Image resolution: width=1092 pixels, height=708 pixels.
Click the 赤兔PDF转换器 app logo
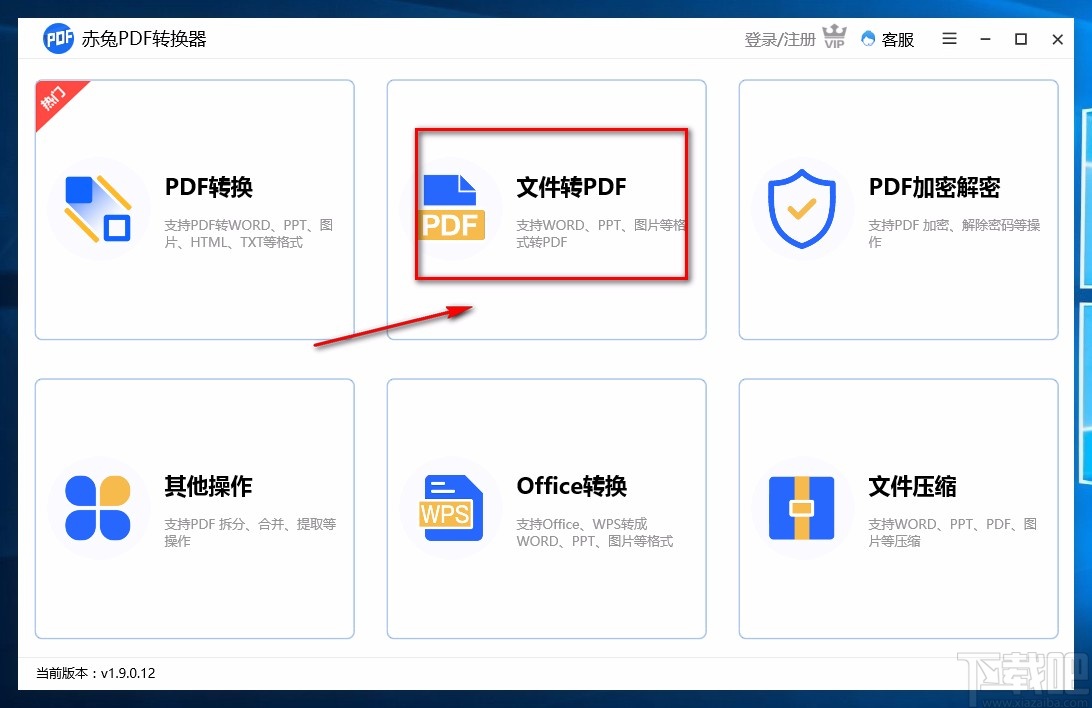click(58, 39)
